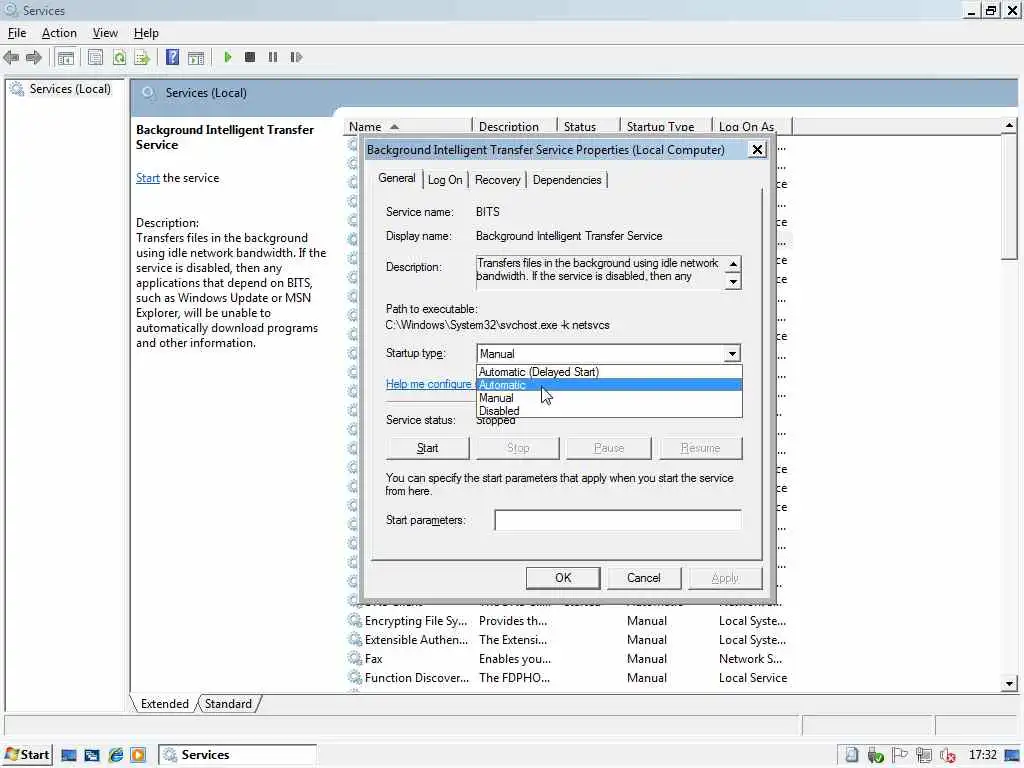Click the OK button
Viewport: 1024px width, 768px height.
click(x=563, y=578)
